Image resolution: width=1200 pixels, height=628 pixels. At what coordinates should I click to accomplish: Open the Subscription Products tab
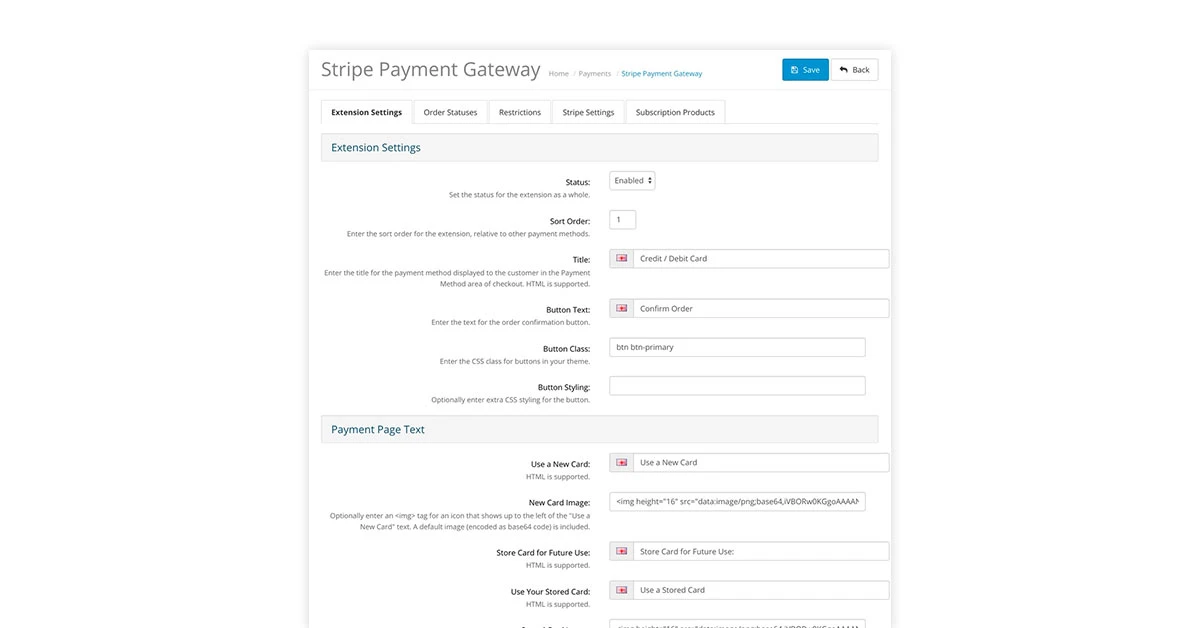678,111
